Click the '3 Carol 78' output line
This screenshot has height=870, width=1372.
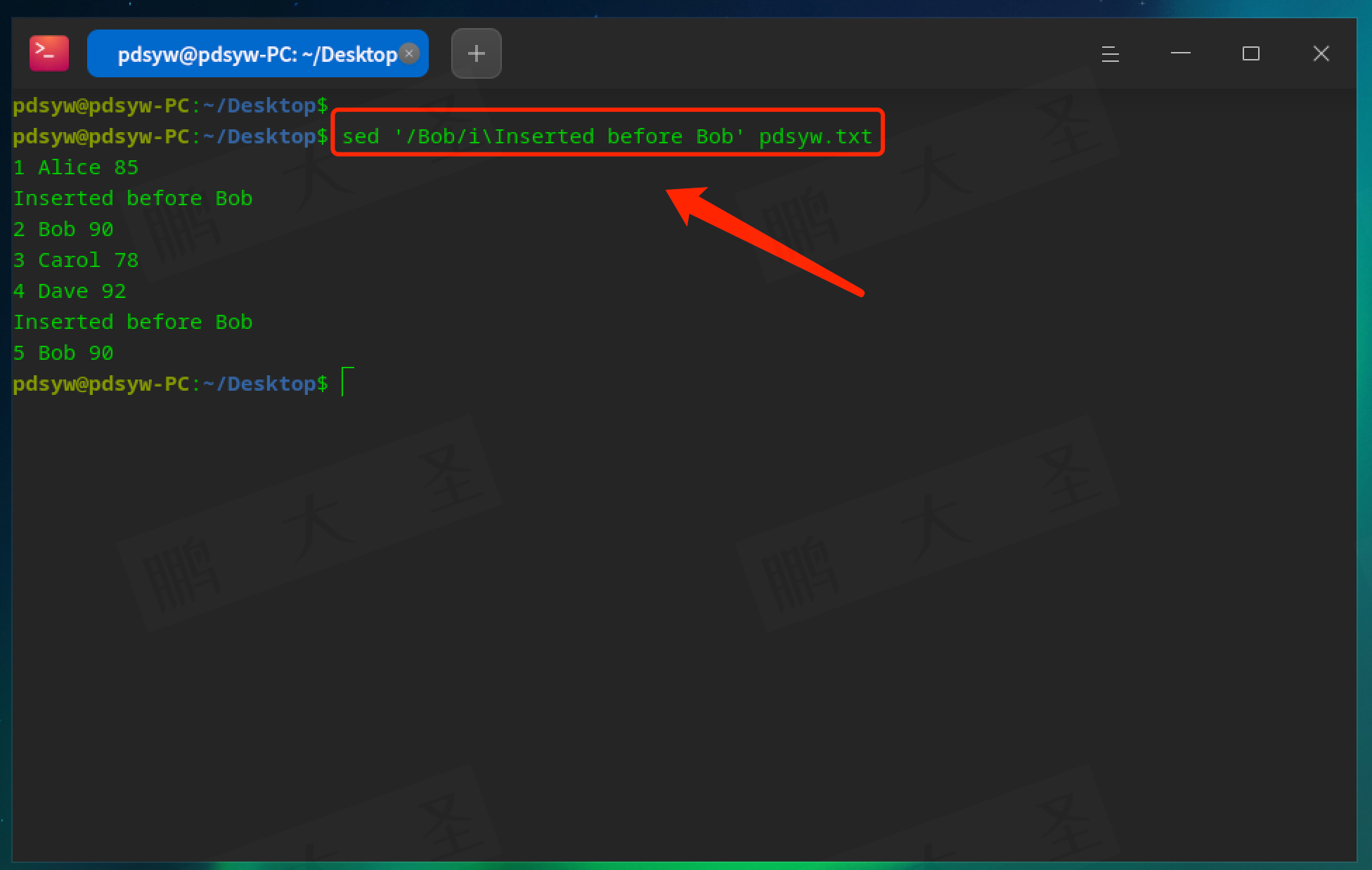[x=76, y=260]
